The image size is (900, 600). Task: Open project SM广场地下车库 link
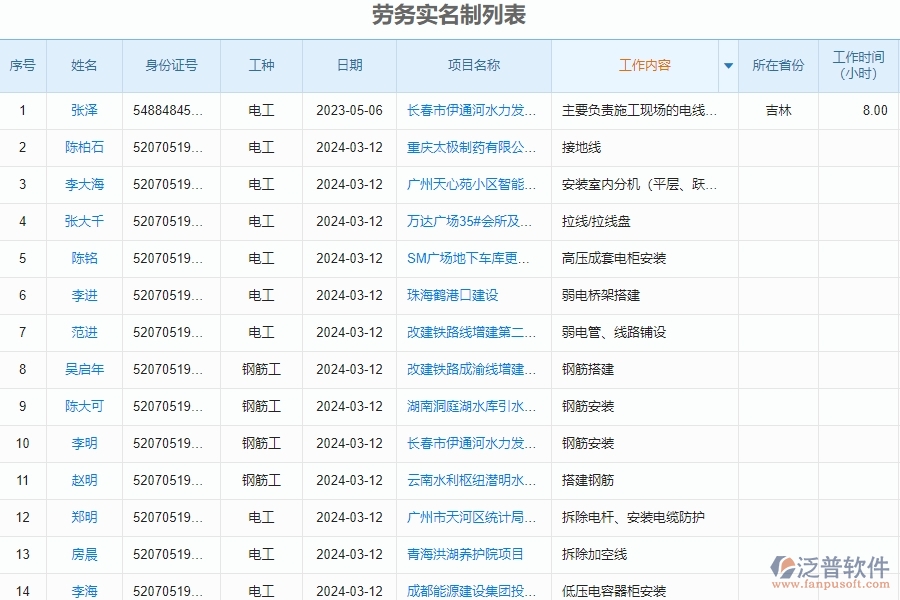click(467, 258)
